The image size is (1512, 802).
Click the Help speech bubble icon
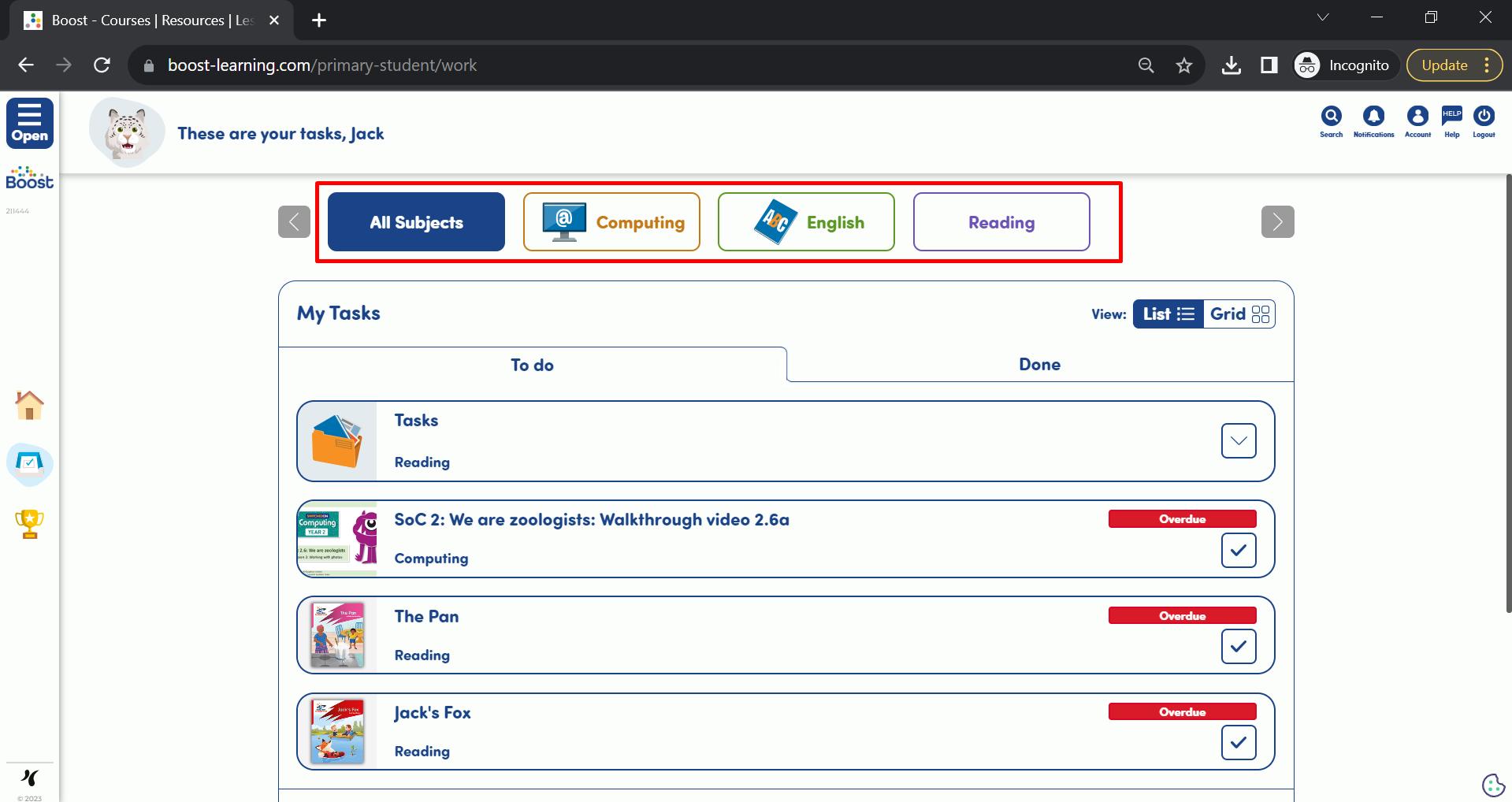click(x=1451, y=117)
